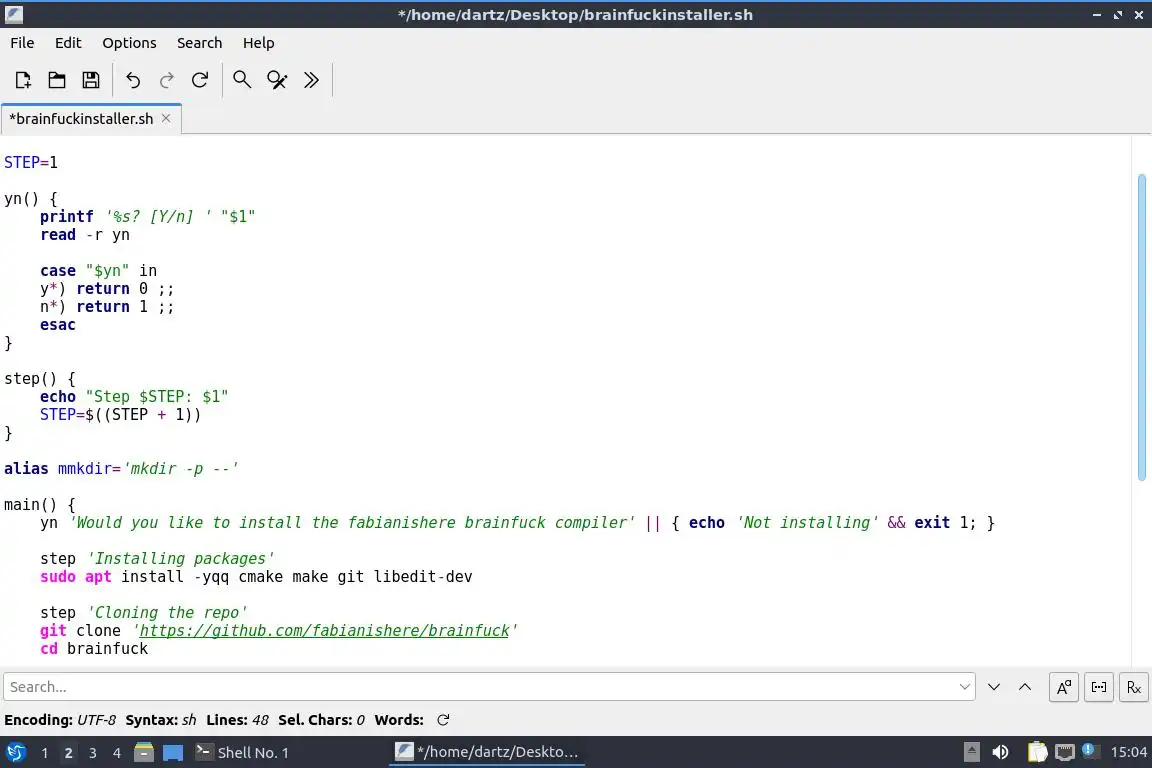The width and height of the screenshot is (1152, 768).
Task: Expand the search history dropdown
Action: (x=965, y=686)
